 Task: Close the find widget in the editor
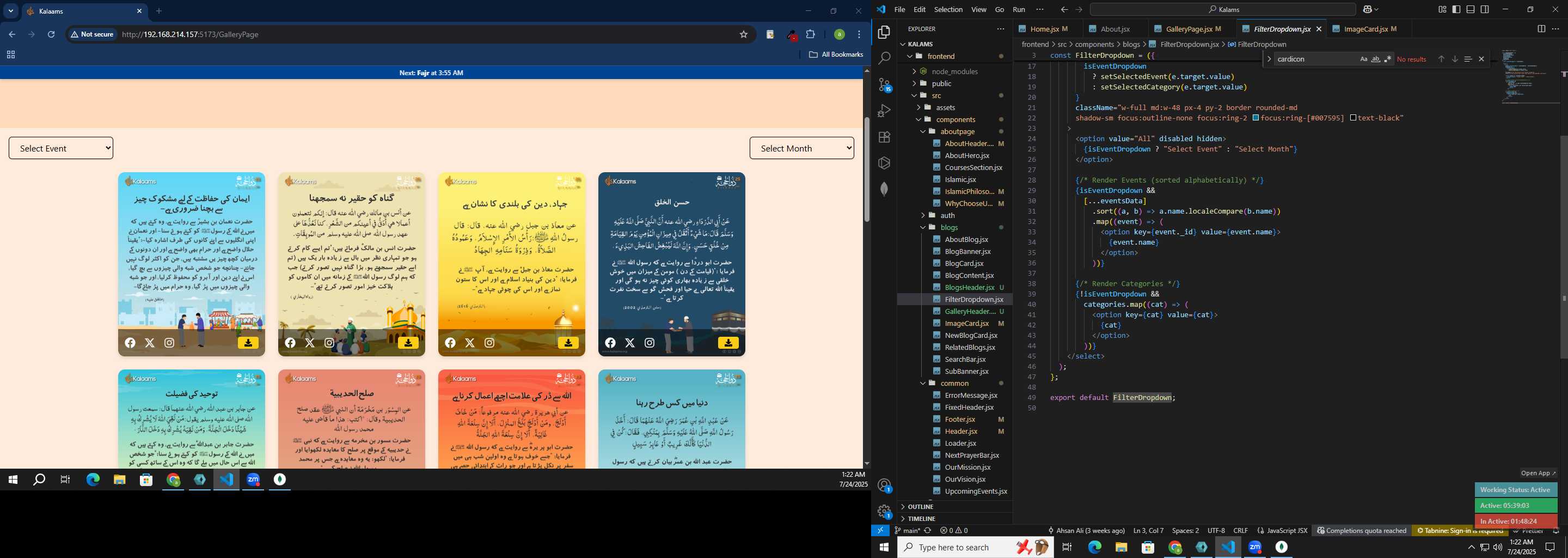pos(1481,59)
